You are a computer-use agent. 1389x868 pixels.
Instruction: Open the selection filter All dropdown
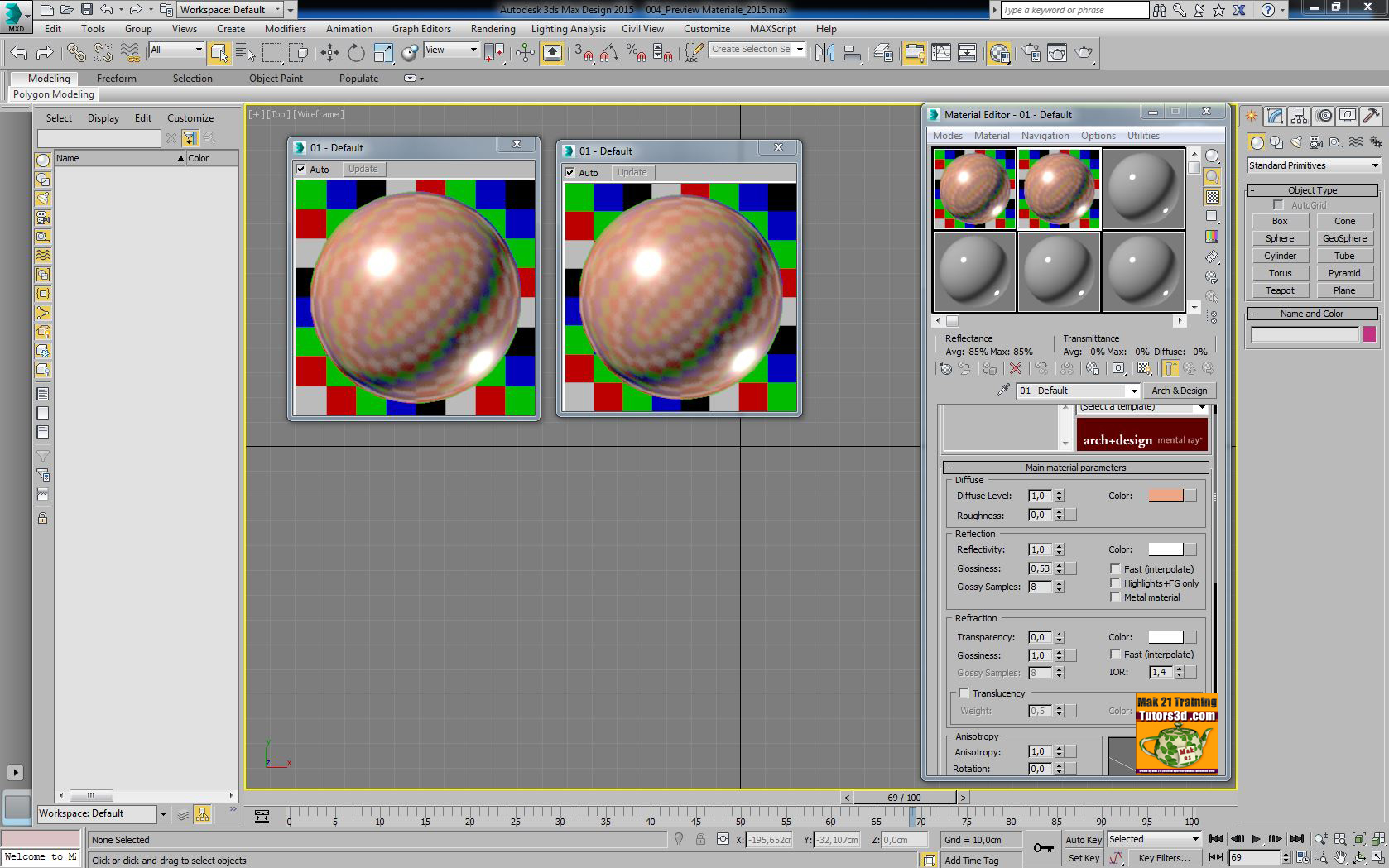click(176, 50)
